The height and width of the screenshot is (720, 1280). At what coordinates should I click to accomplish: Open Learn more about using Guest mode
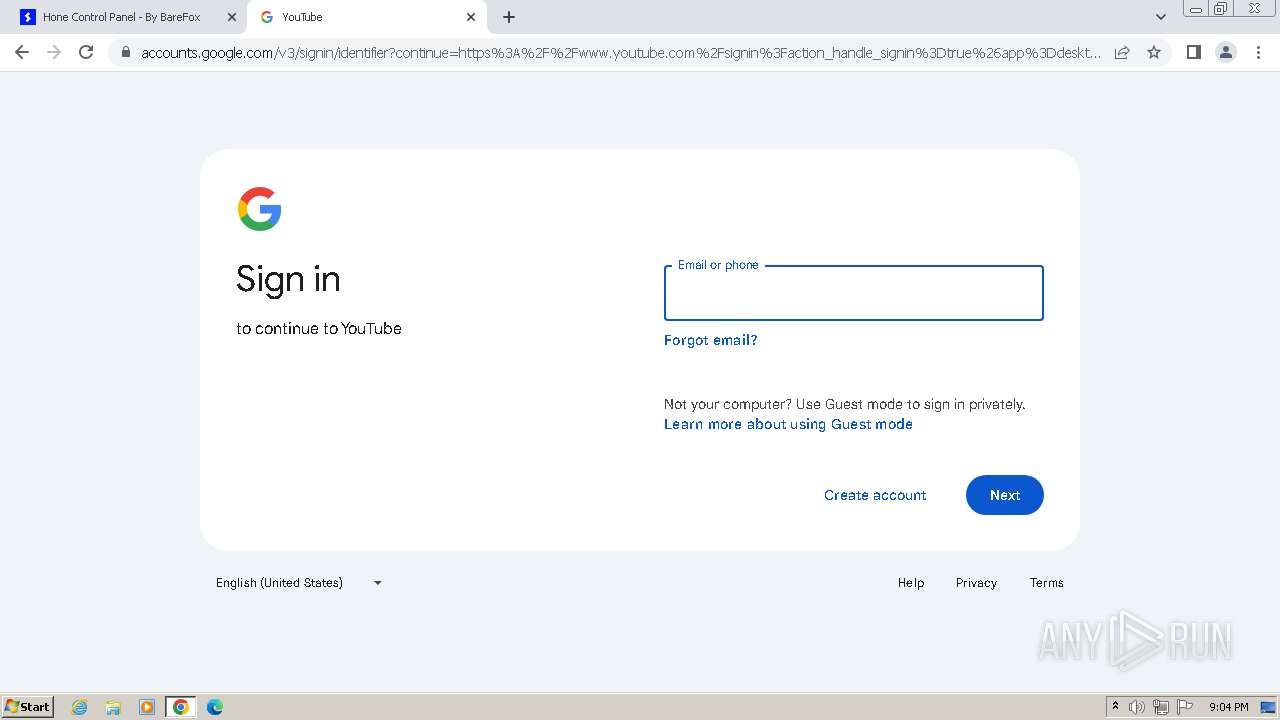tap(788, 424)
